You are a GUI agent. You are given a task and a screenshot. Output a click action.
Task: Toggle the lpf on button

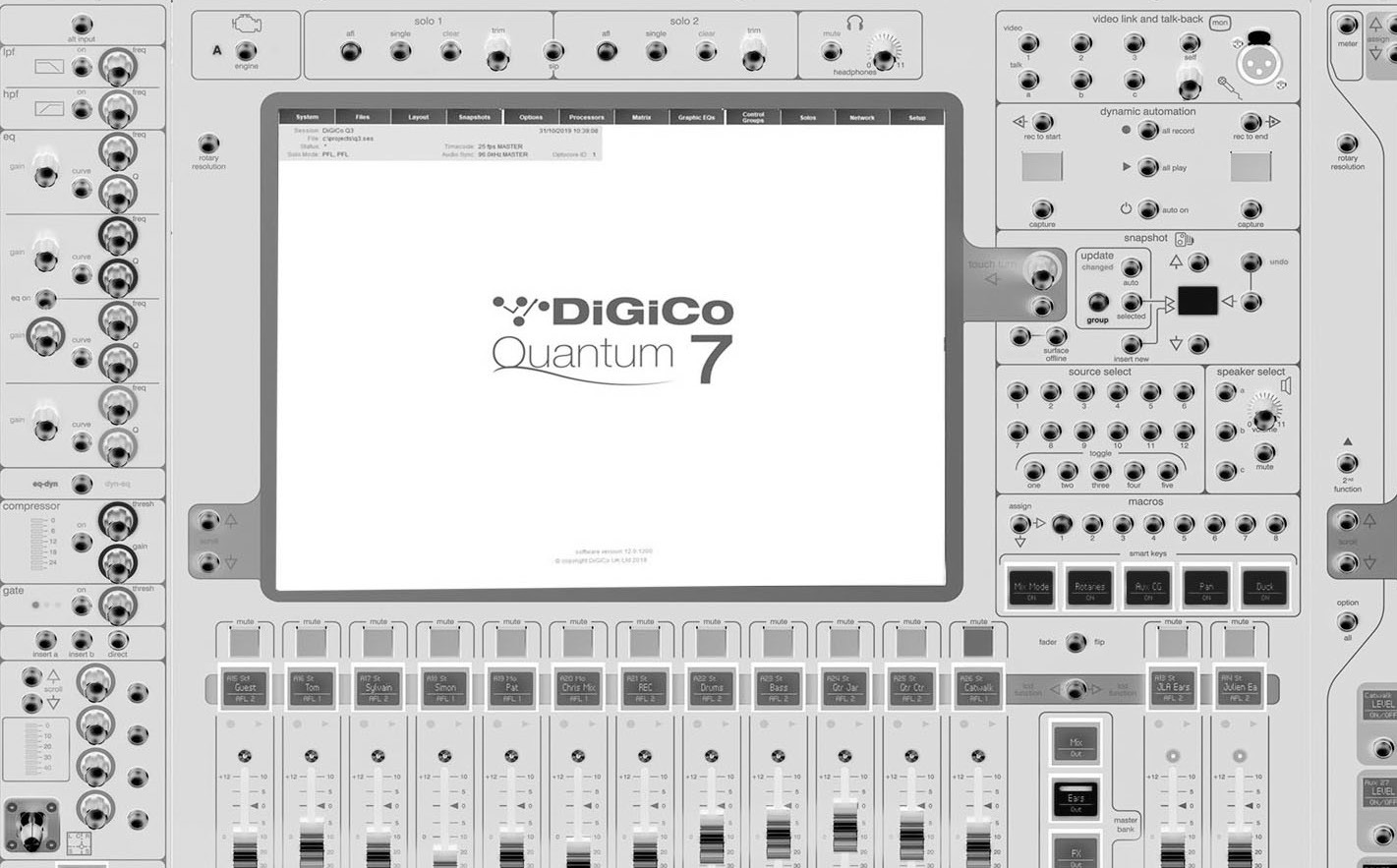[x=83, y=67]
